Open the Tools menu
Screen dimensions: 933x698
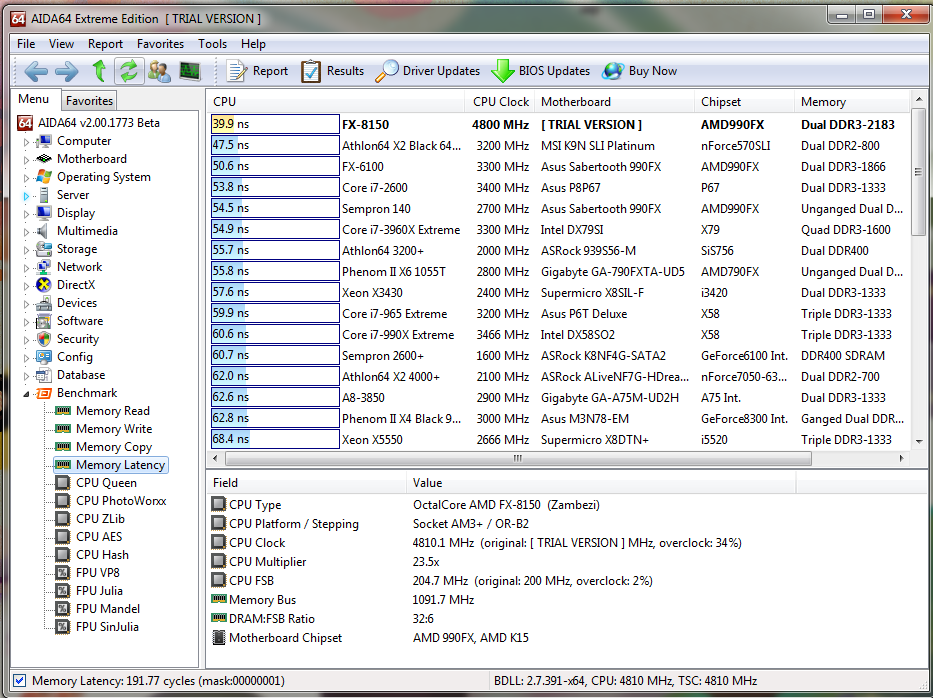click(212, 43)
